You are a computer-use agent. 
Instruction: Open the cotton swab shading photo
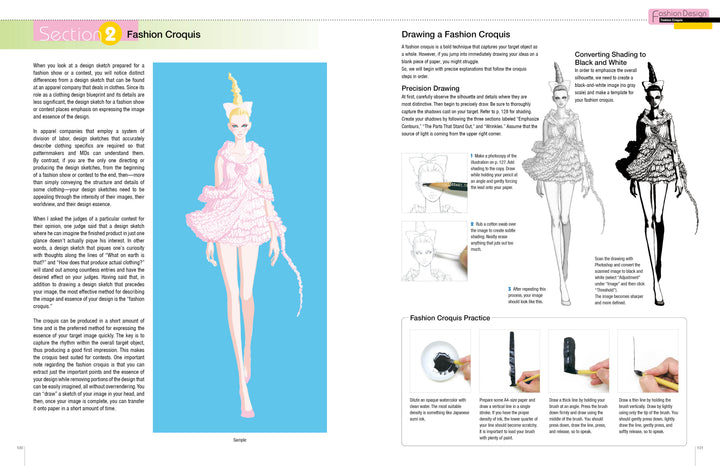tap(434, 251)
